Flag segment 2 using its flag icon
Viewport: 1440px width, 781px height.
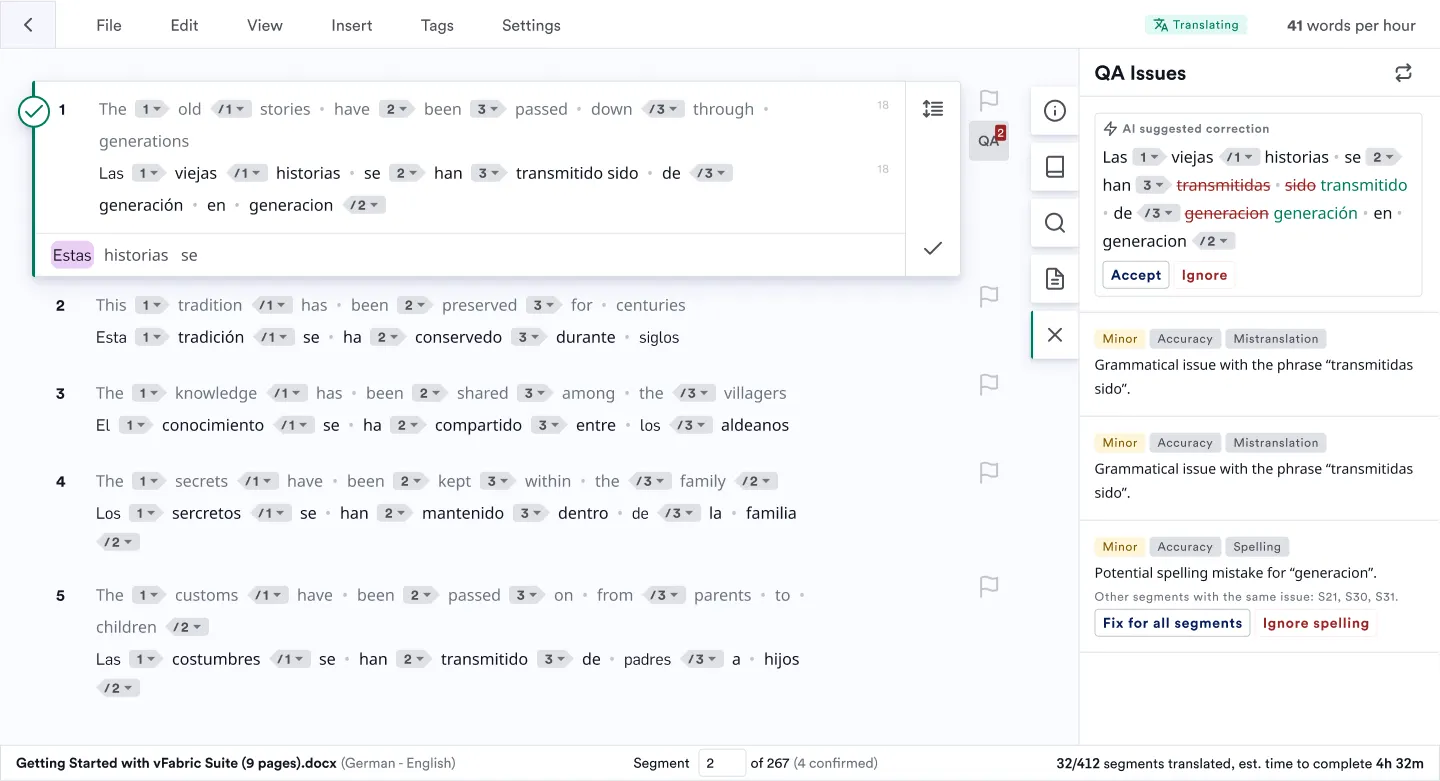point(988,296)
